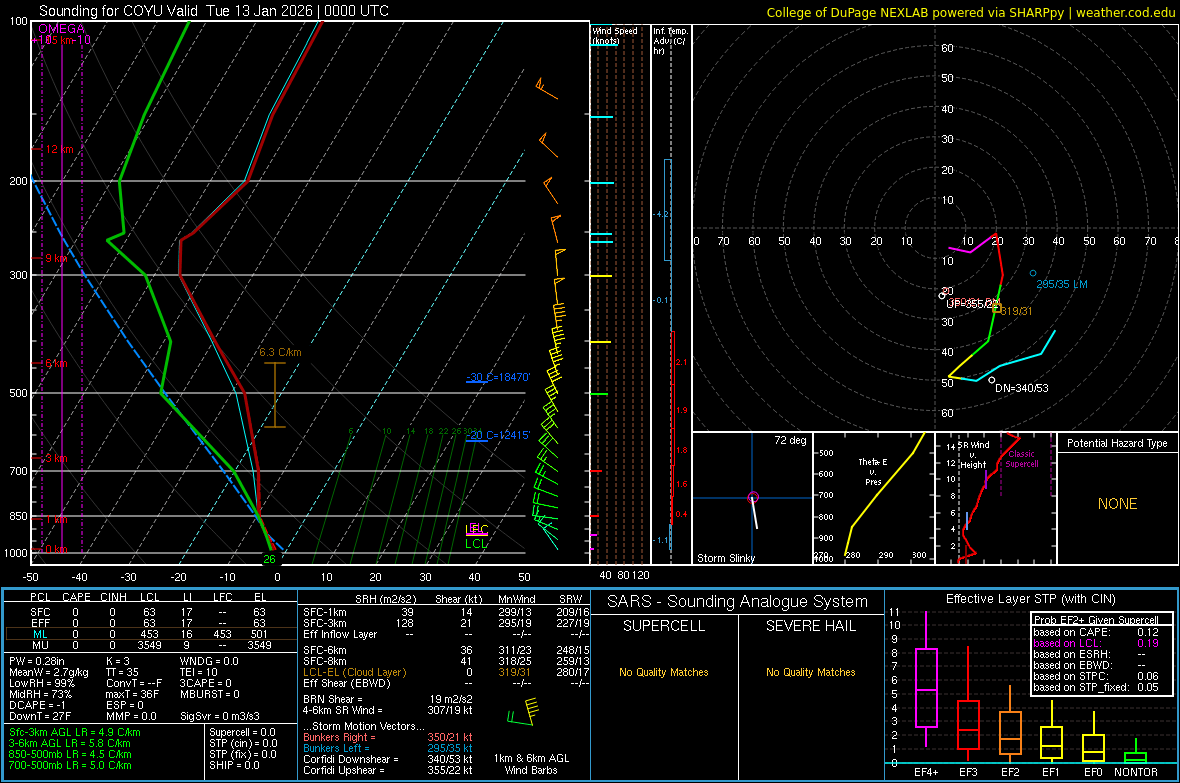Click the Storm Slinky circle marker
Screen dimensions: 1180x783
coord(753,498)
